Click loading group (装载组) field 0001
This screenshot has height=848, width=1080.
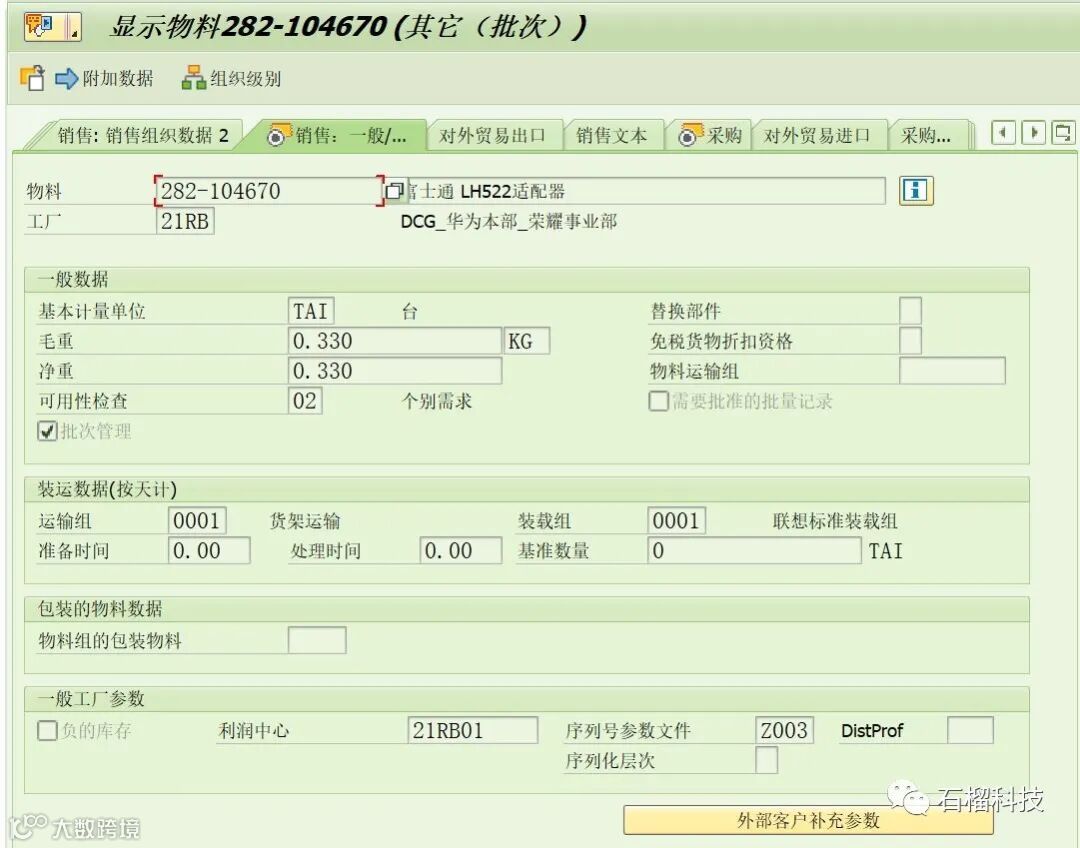[x=676, y=520]
